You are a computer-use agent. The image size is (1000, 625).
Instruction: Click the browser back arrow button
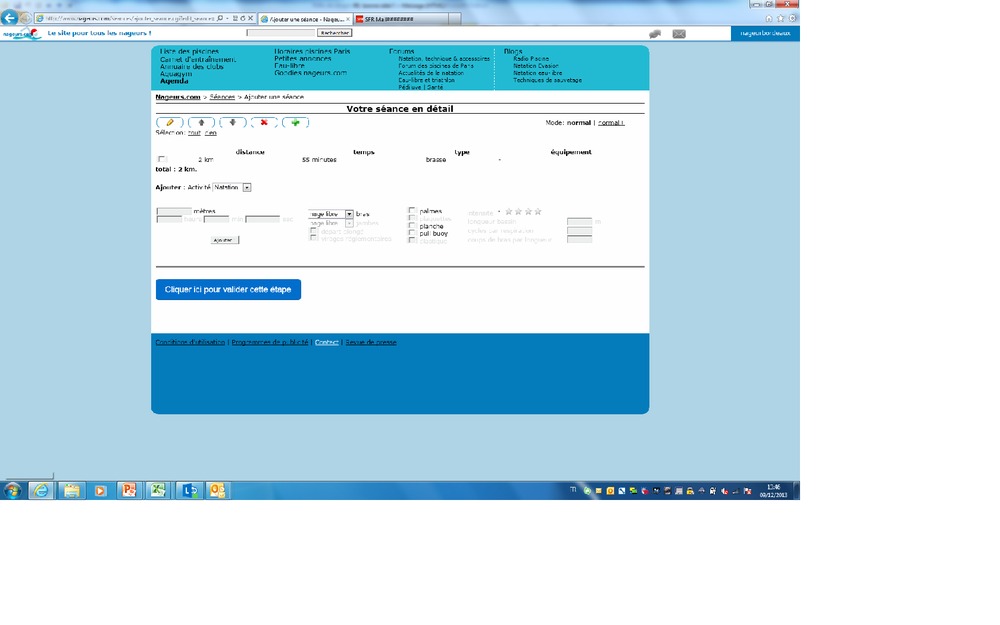[10, 18]
